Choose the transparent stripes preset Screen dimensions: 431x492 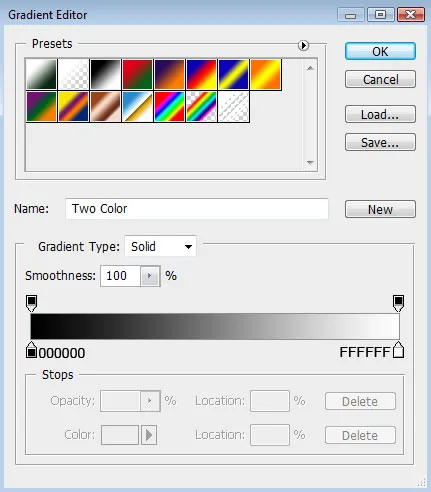(233, 107)
